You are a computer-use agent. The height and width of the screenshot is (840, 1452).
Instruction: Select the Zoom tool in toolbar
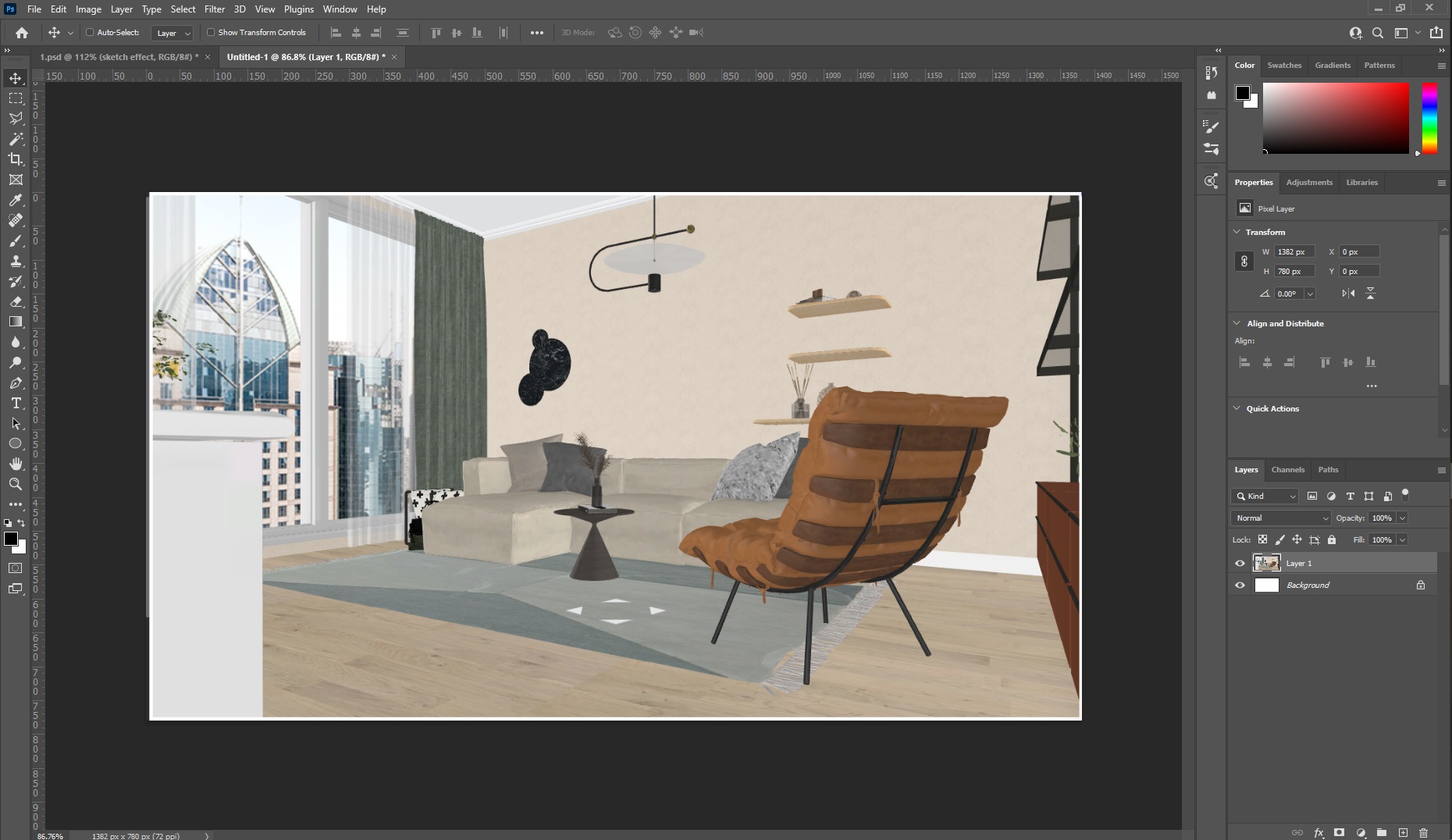(x=16, y=484)
